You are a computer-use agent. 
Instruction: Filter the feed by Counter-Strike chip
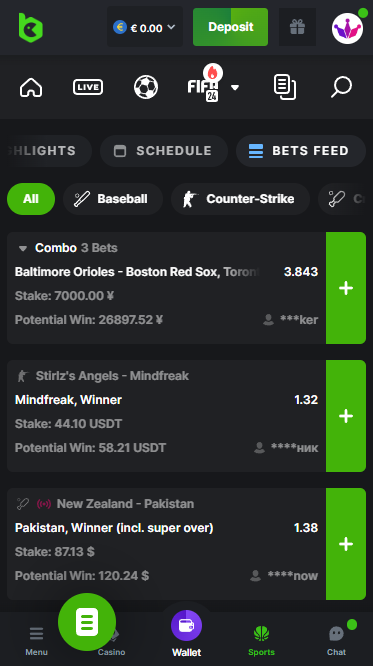[240, 199]
